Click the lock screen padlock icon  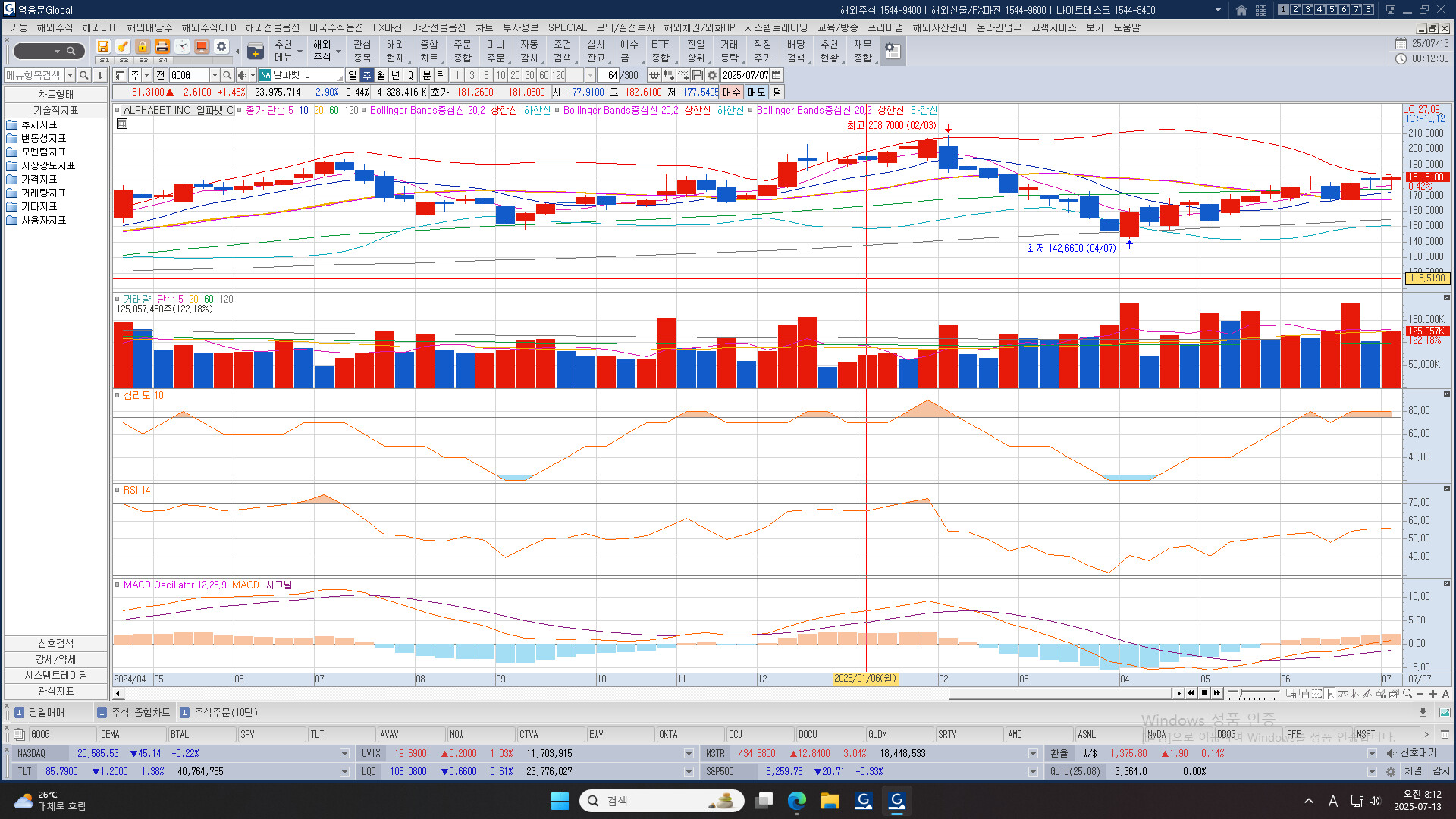[143, 47]
